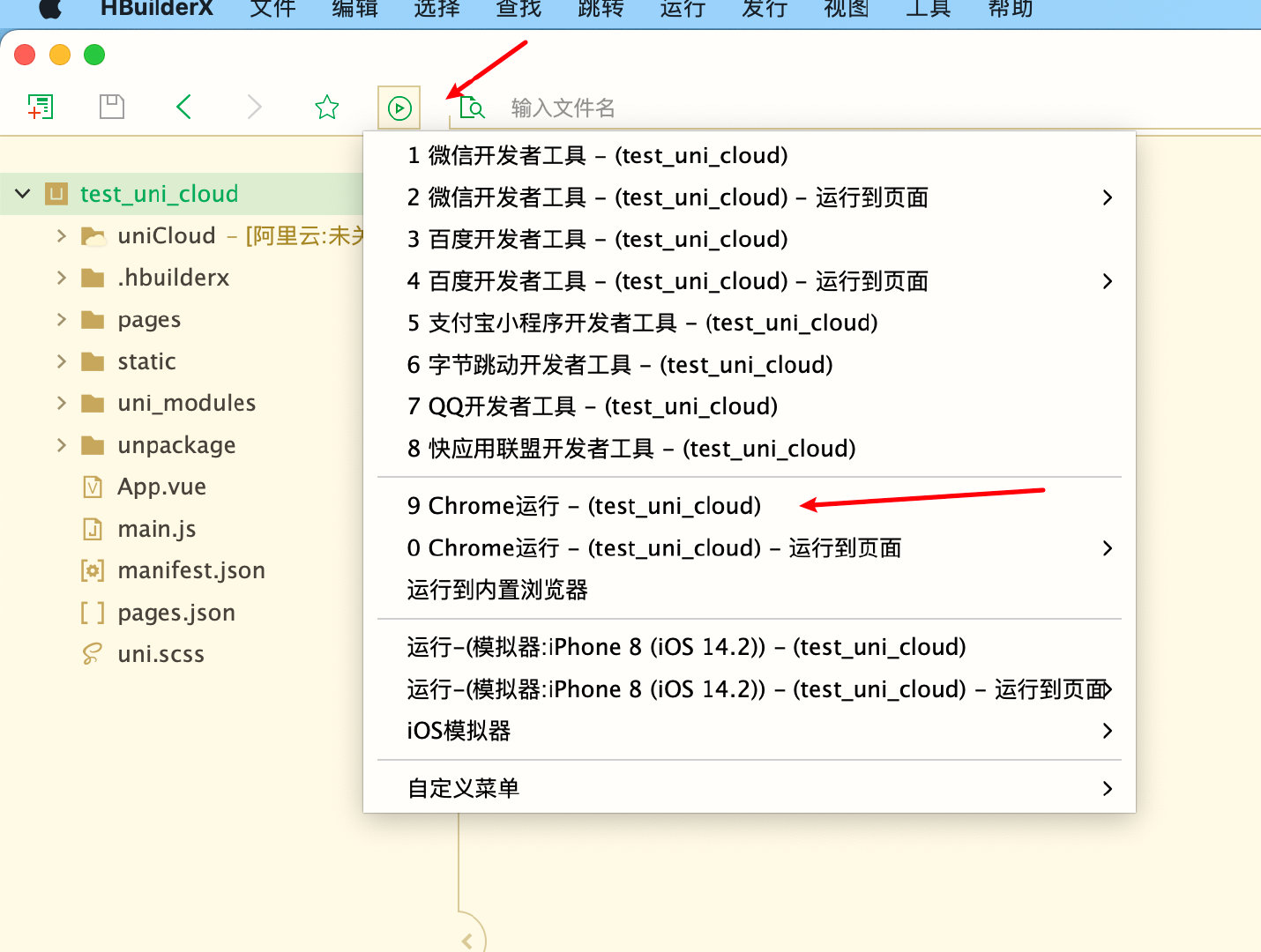Click the pages folder icon

pyautogui.click(x=93, y=320)
